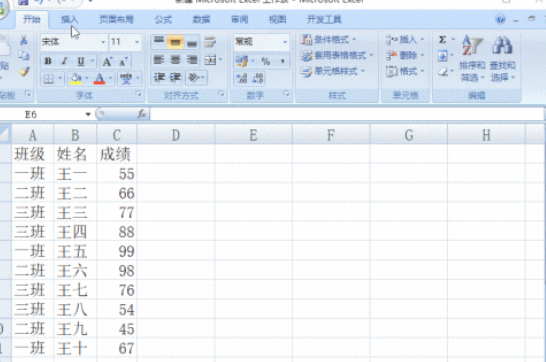546x362 pixels.
Task: Decrease decimal places icon
Action: pyautogui.click(x=258, y=78)
